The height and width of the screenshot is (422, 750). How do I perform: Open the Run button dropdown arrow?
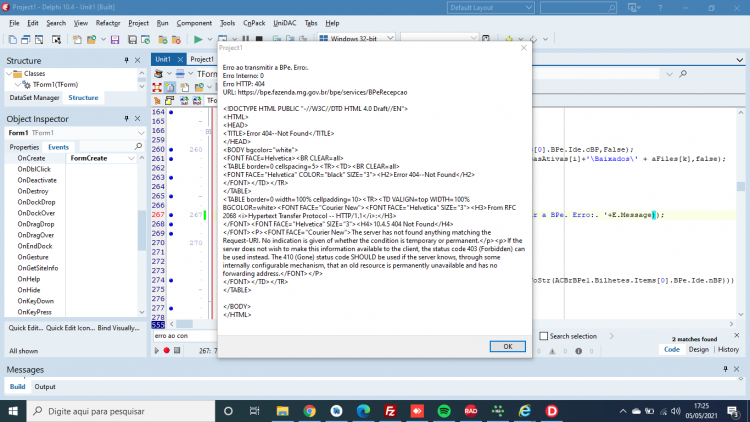coord(210,40)
